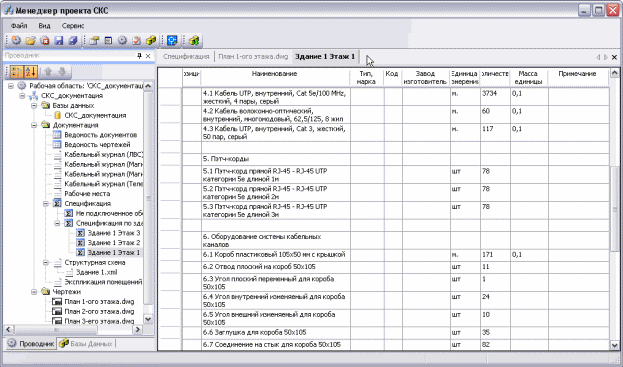This screenshot has height=367, width=623.
Task: Collapse the Документация folder node
Action: (x=34, y=125)
